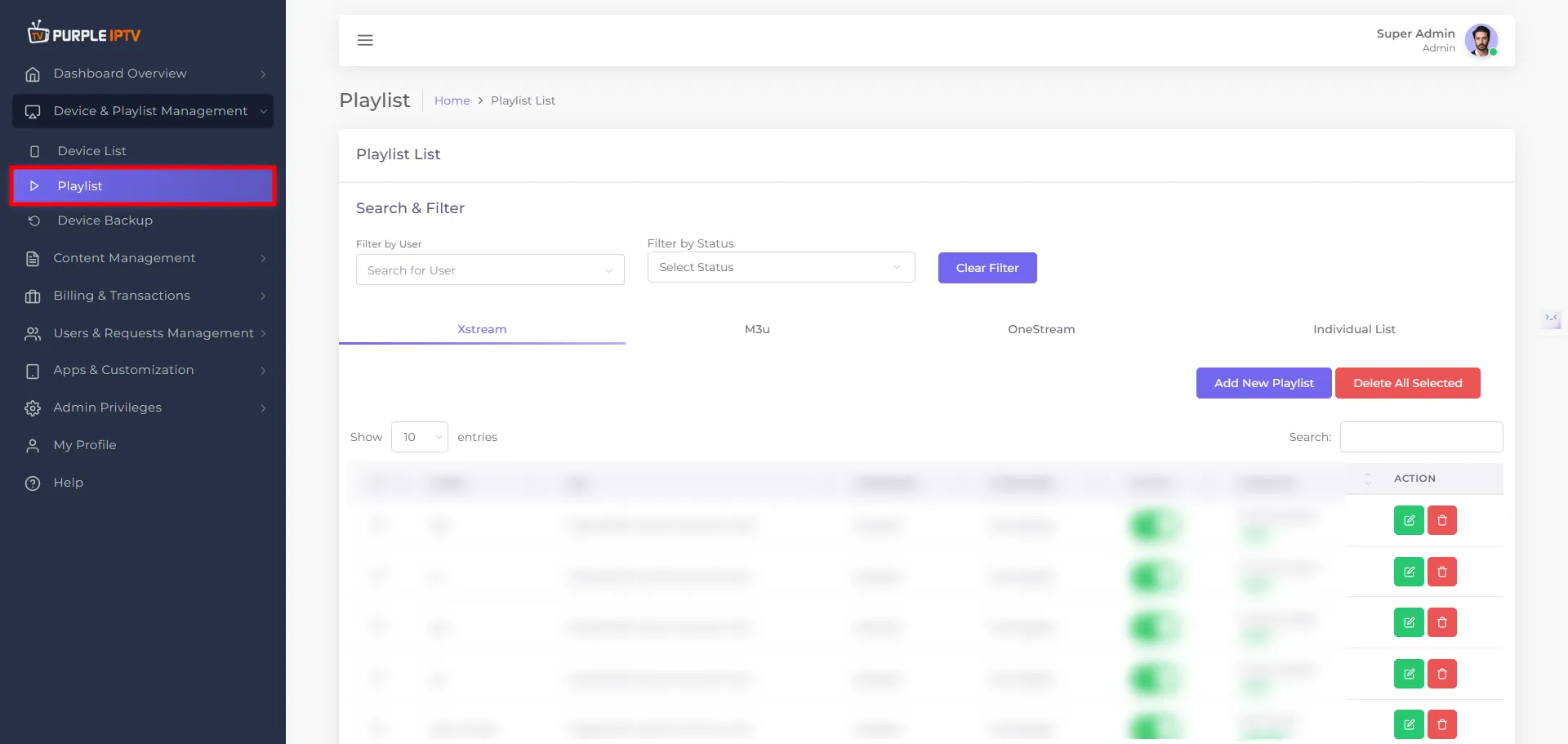Click the table Search input field
The width and height of the screenshot is (1568, 744).
(1421, 437)
